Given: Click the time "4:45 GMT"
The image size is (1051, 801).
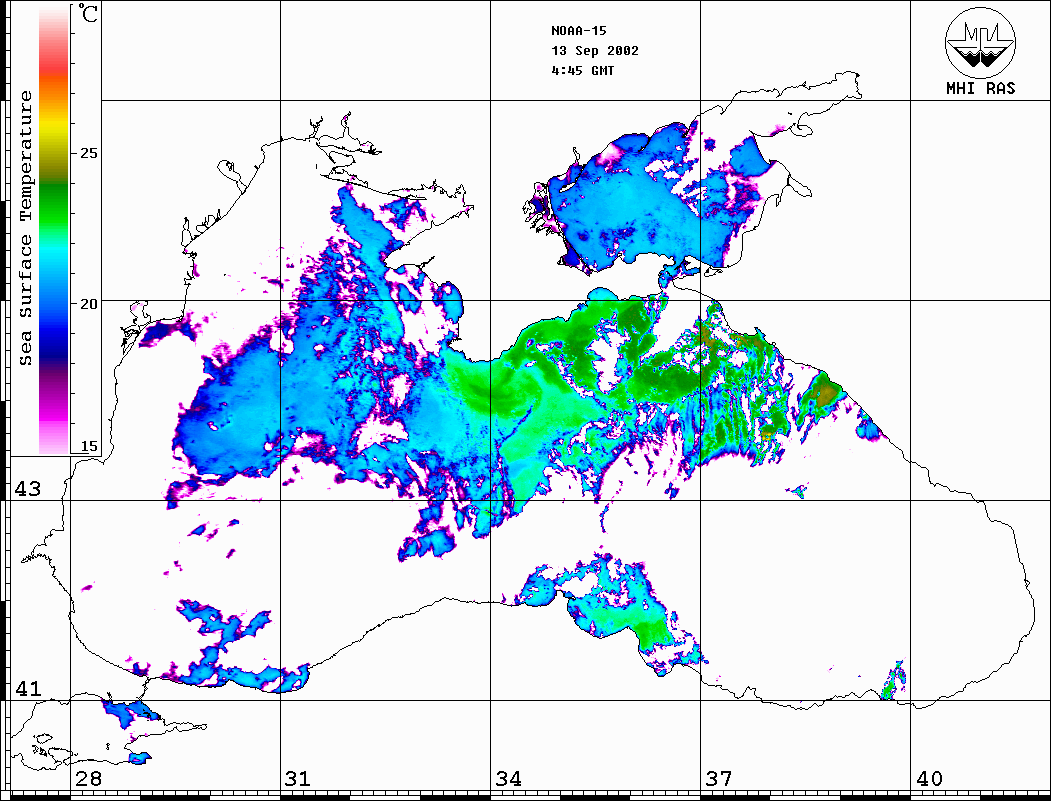Looking at the screenshot, I should 582,70.
